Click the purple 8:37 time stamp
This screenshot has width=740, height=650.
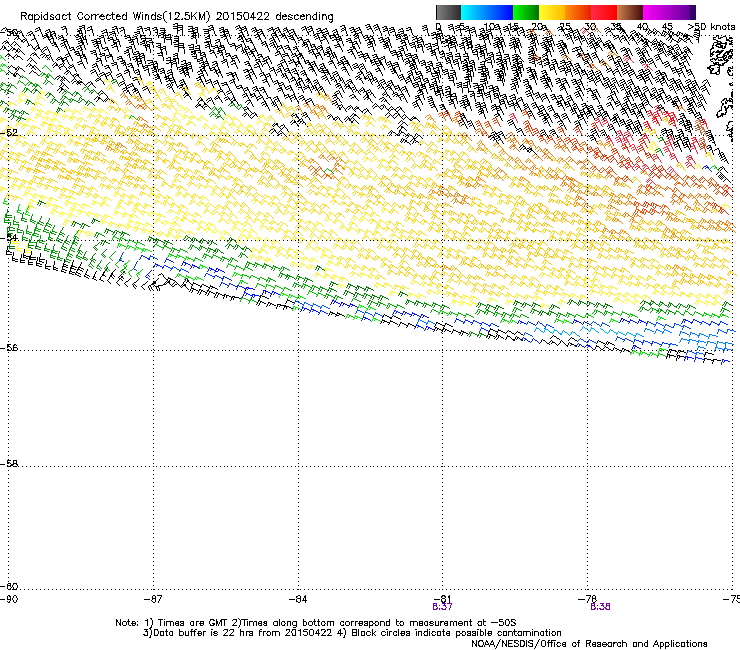[442, 607]
